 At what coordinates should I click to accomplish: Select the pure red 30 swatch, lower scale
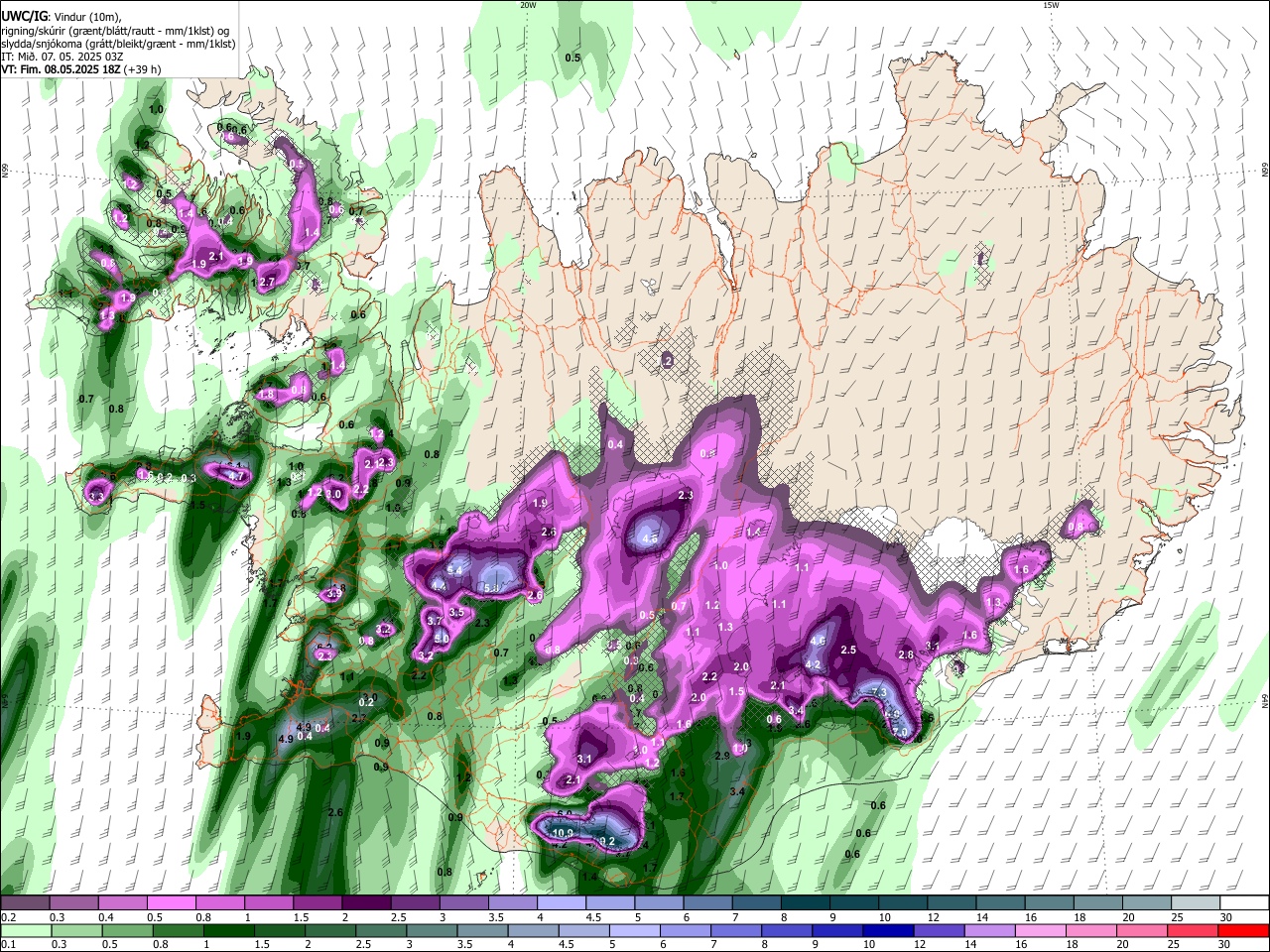(x=1244, y=930)
